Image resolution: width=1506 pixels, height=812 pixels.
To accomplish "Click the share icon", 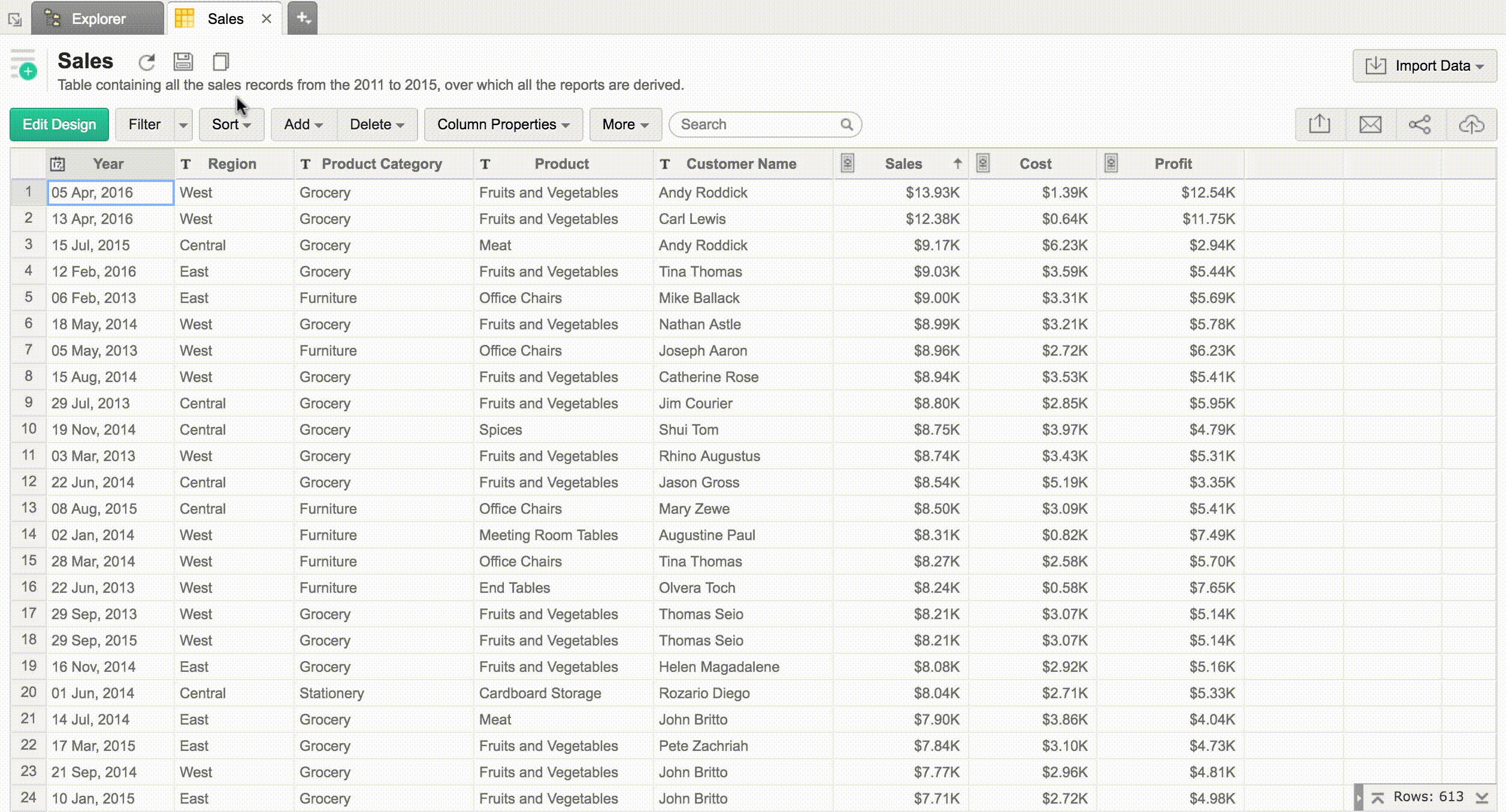I will [1420, 125].
